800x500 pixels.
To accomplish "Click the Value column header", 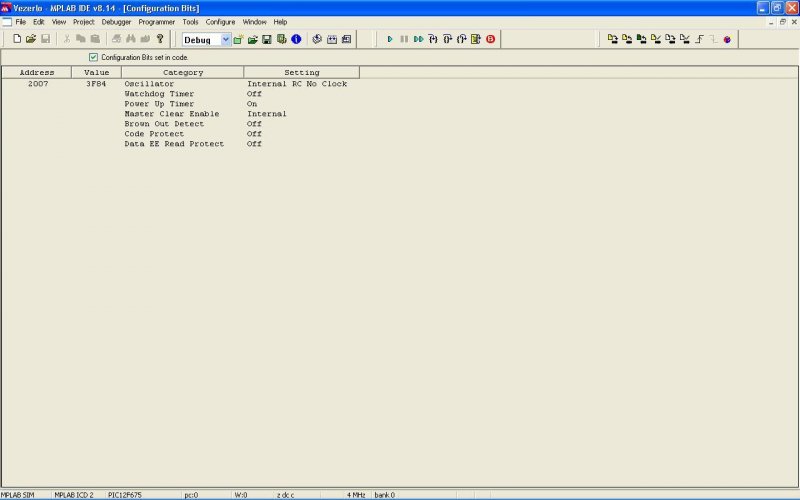I will pyautogui.click(x=96, y=72).
